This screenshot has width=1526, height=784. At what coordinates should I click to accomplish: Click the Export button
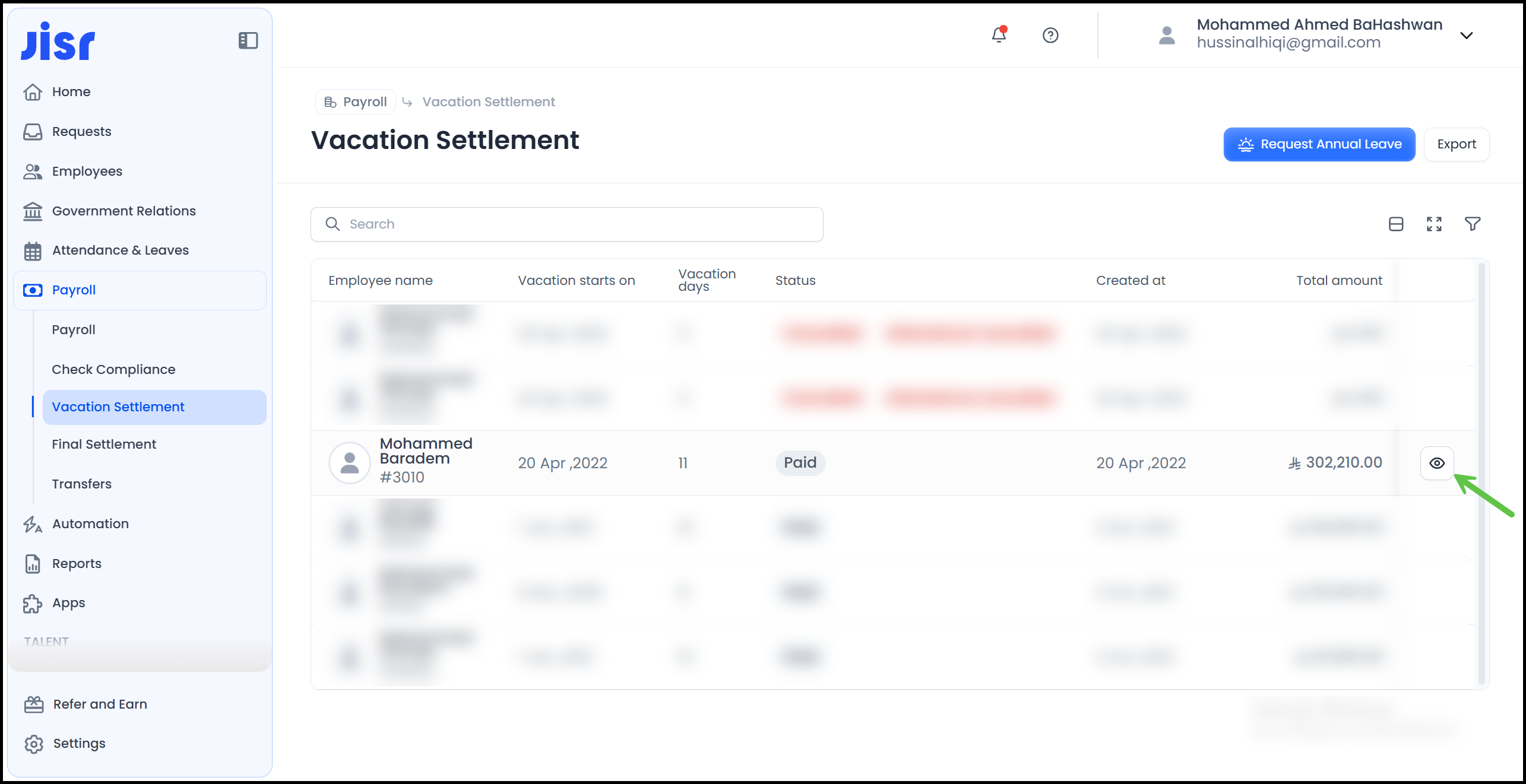1456,145
